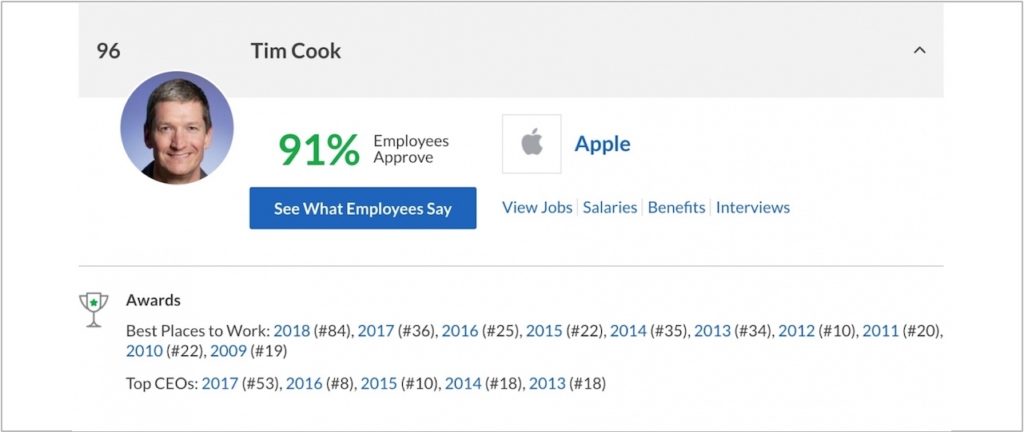Visit the Interviews link

[x=753, y=207]
